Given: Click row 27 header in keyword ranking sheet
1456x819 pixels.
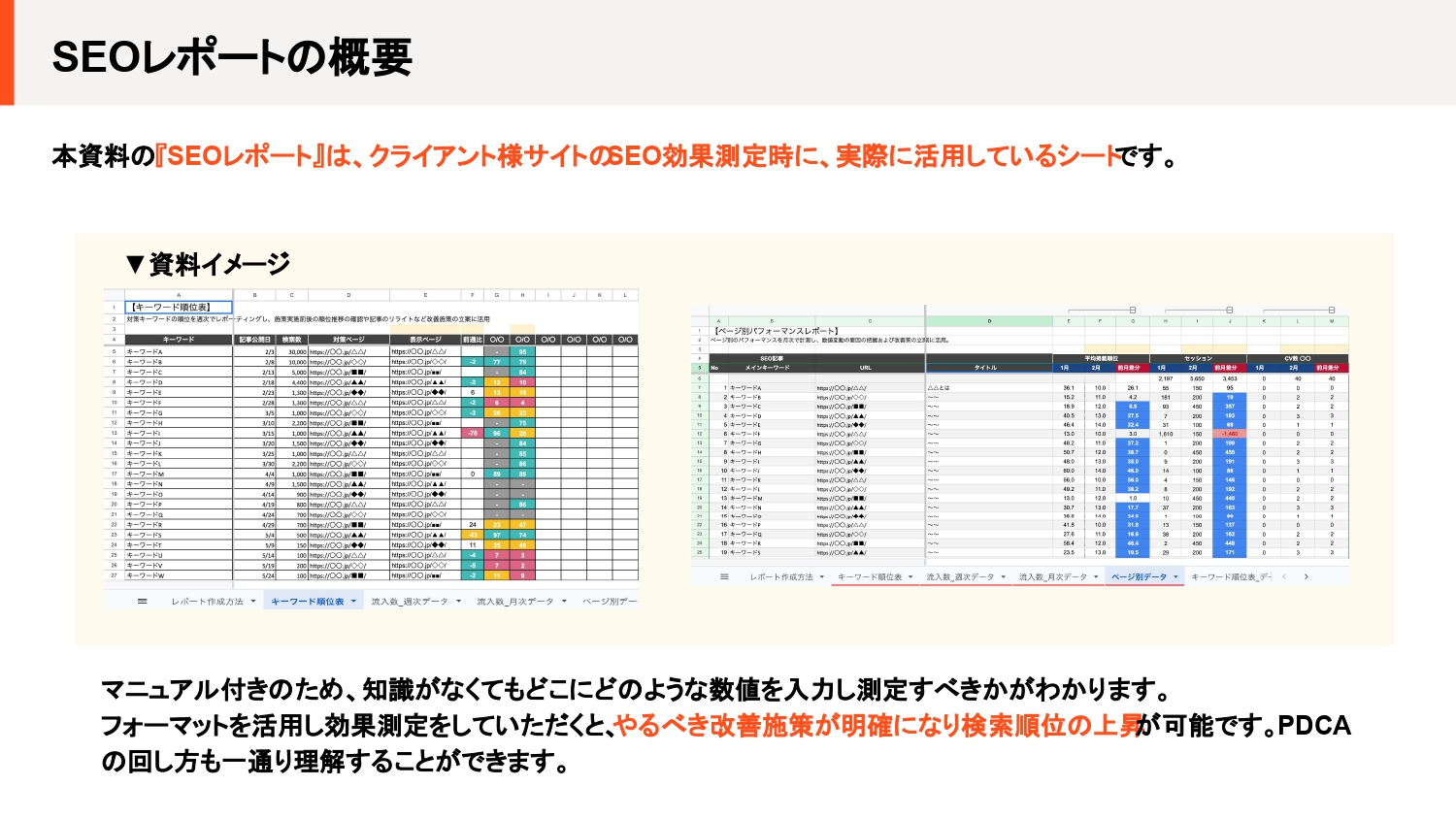Looking at the screenshot, I should 114,575.
